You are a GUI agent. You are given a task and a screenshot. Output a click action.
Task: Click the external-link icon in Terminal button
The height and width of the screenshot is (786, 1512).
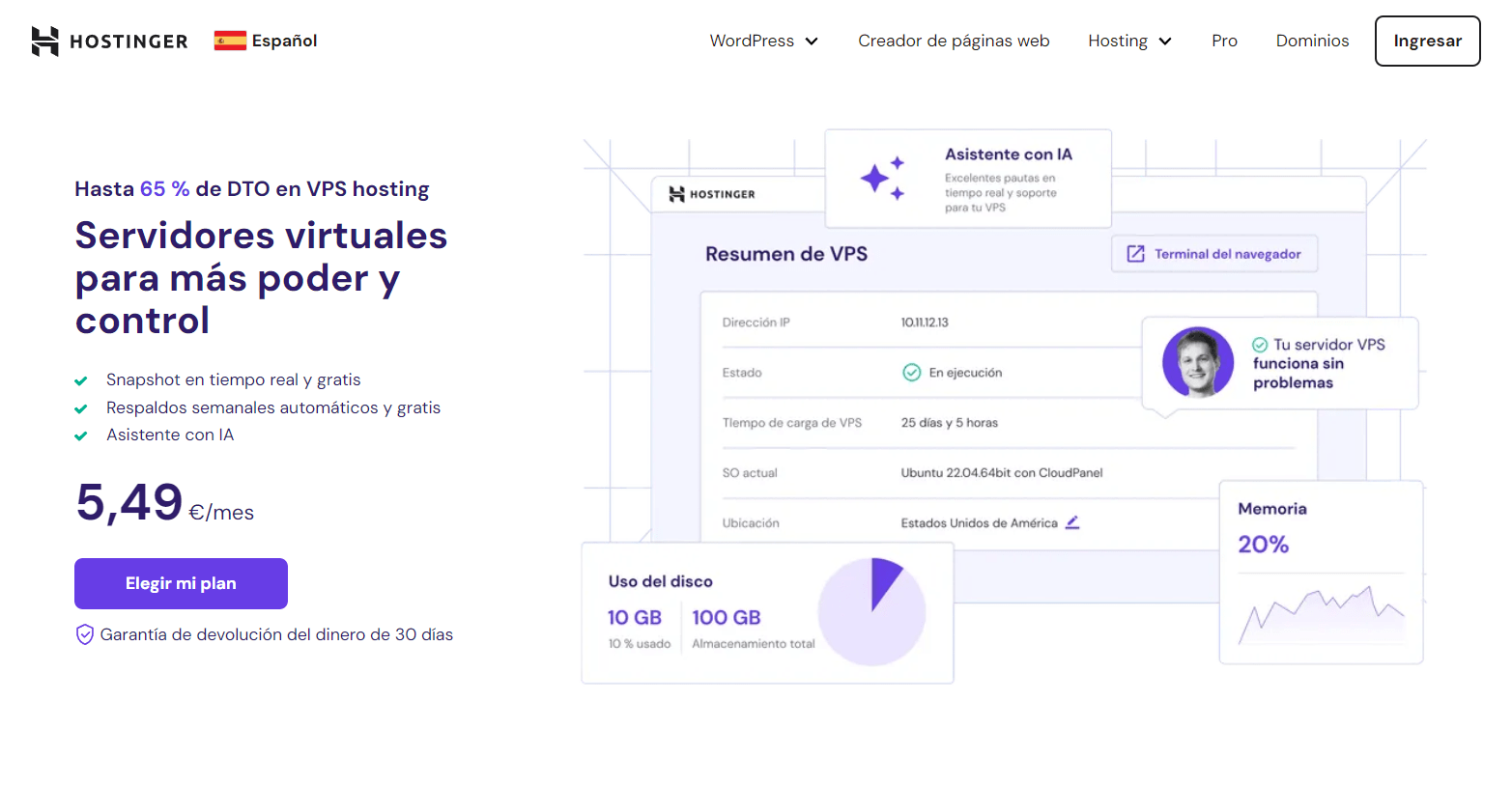(x=1136, y=254)
